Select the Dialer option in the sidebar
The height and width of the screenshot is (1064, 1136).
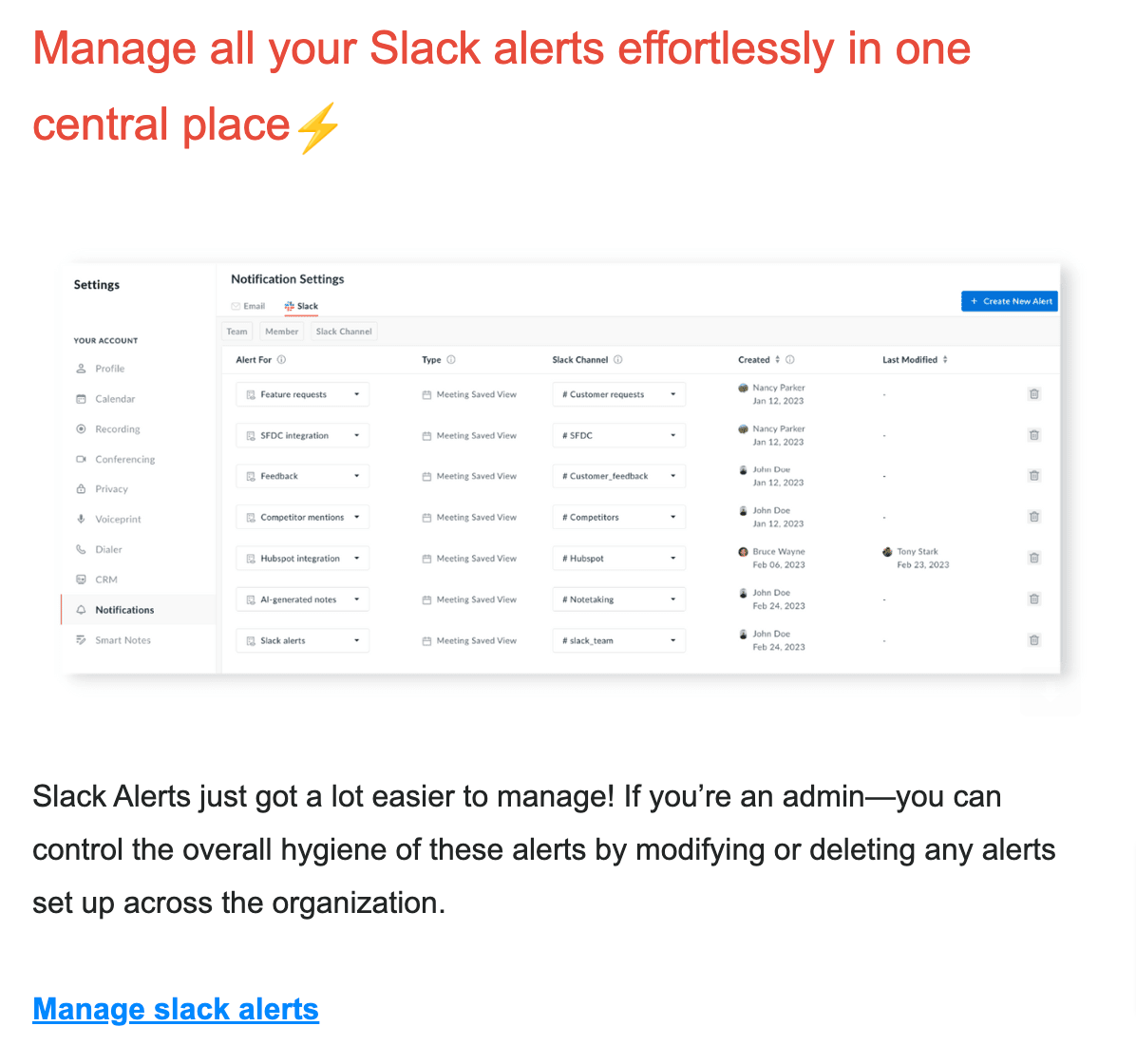[x=82, y=549]
